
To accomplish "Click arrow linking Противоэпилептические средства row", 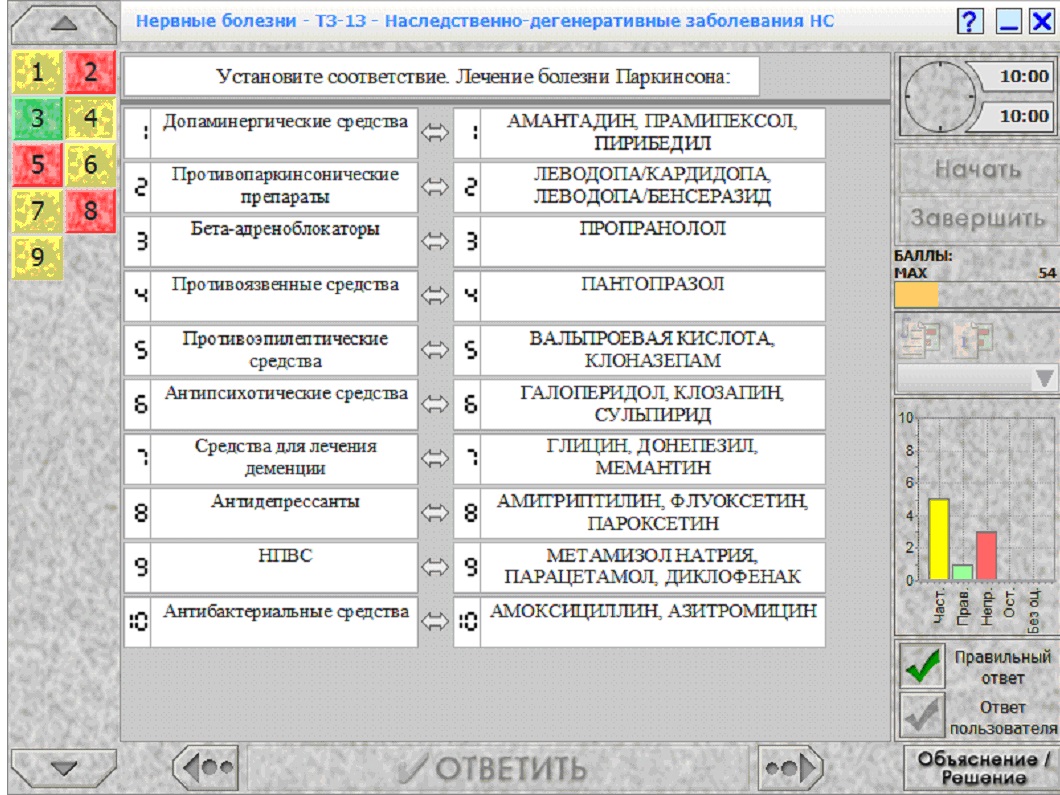I will click(435, 350).
